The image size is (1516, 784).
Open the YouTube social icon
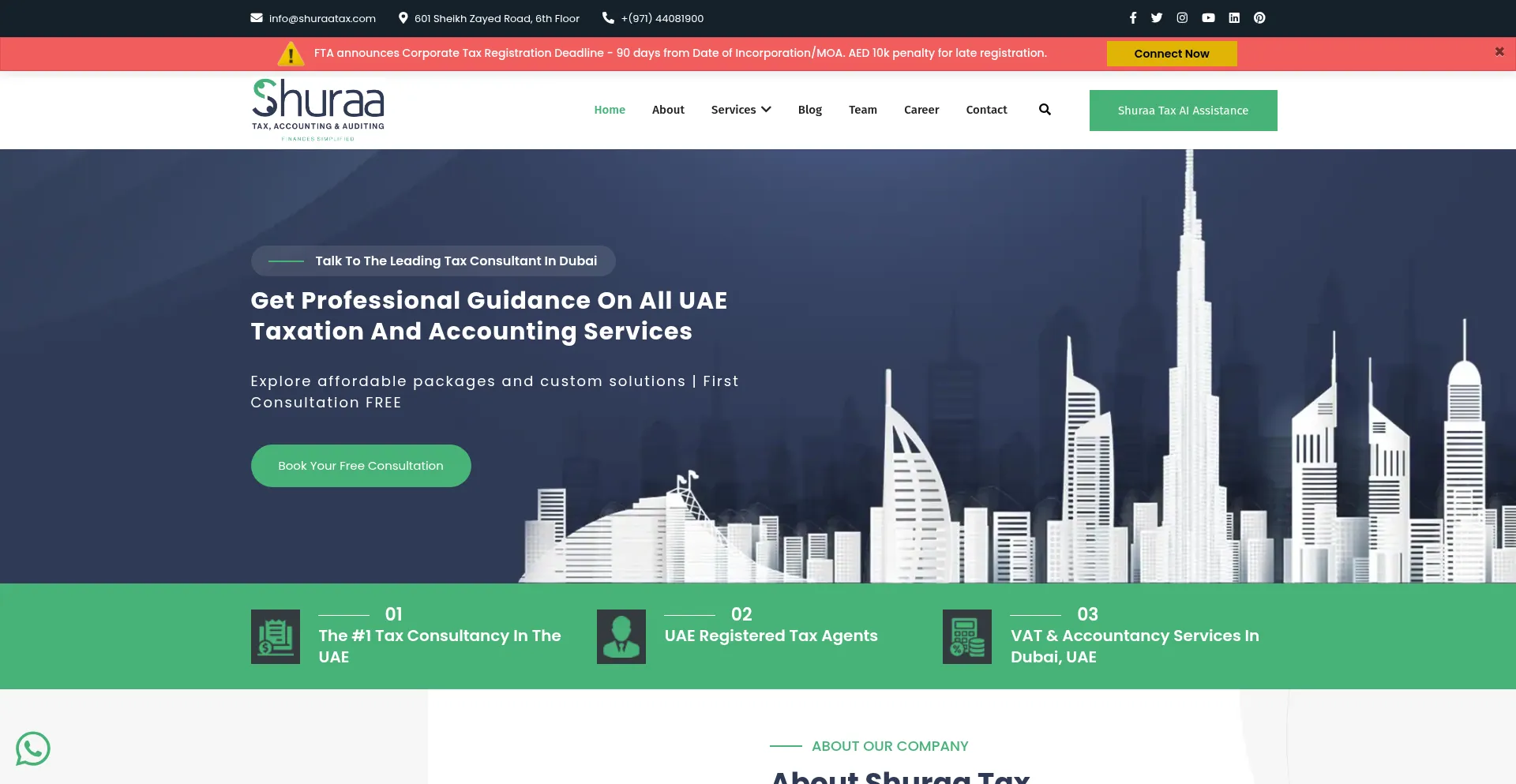click(1208, 18)
